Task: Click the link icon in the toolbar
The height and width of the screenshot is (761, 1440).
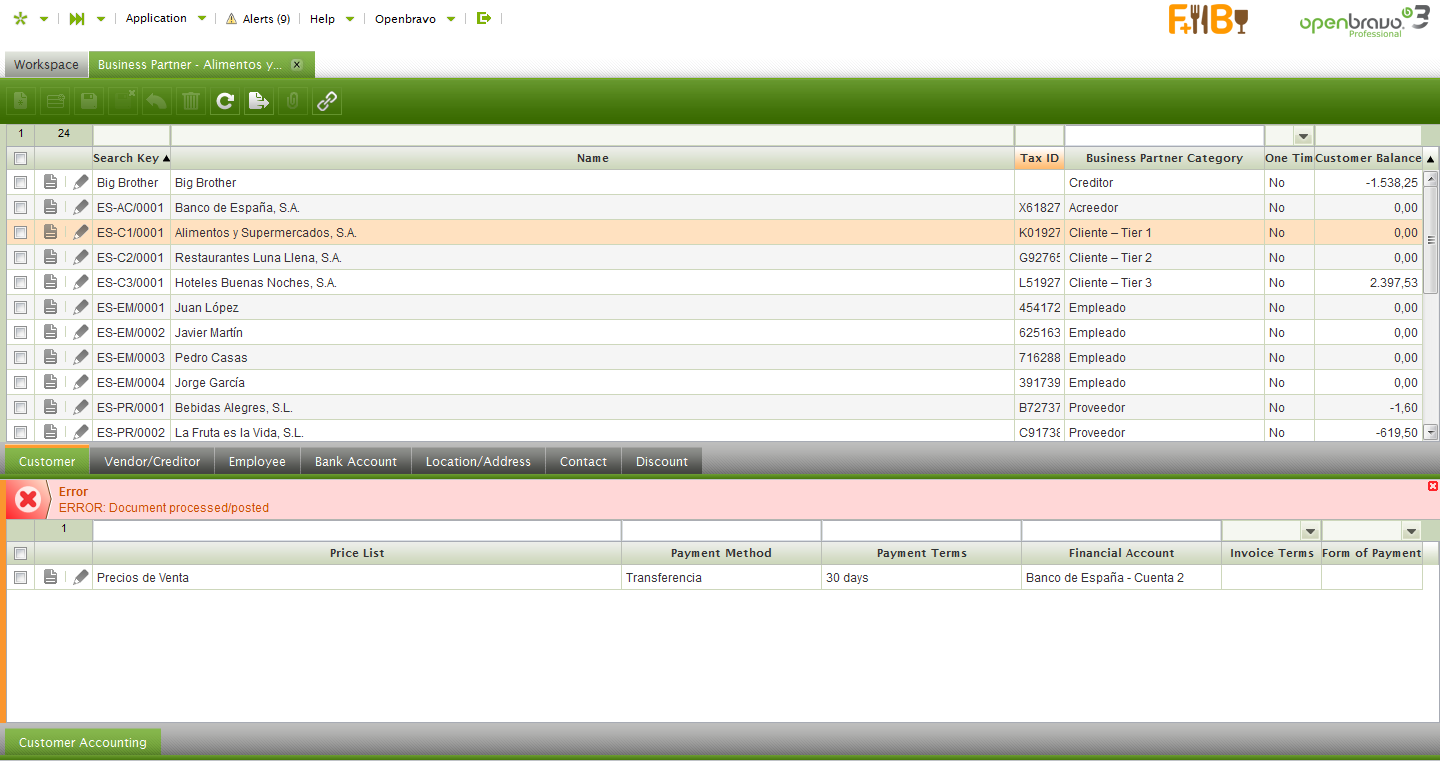Action: (327, 101)
